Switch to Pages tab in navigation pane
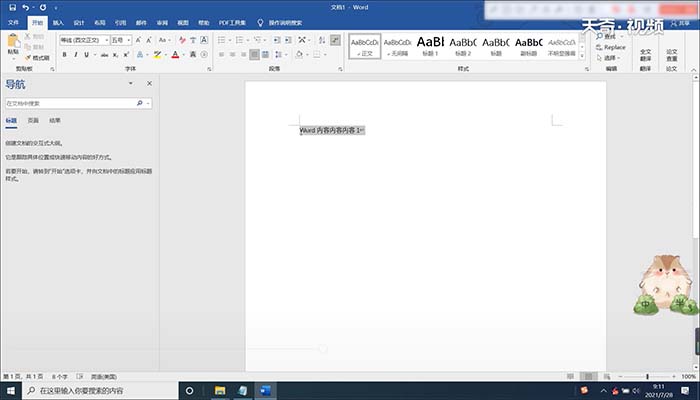Screen dimensions: 700x400 [x=33, y=121]
